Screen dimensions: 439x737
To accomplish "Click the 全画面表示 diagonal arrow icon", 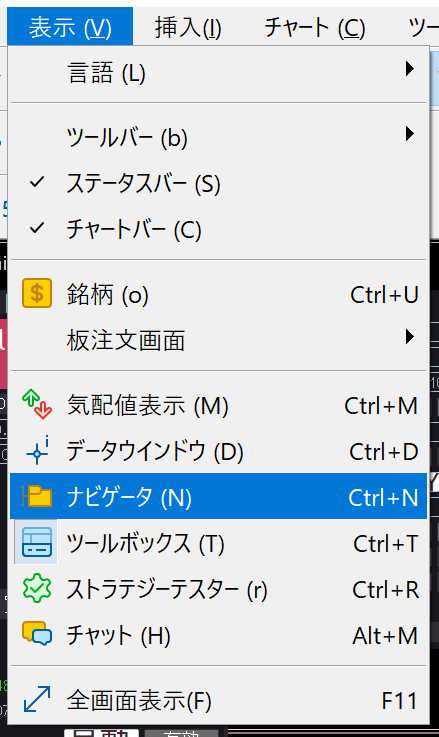I will tap(37, 699).
